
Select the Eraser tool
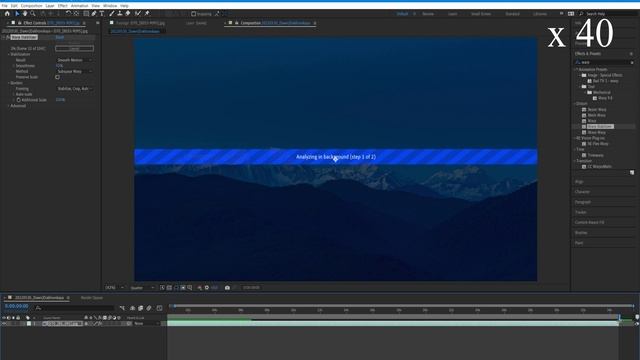[127, 13]
